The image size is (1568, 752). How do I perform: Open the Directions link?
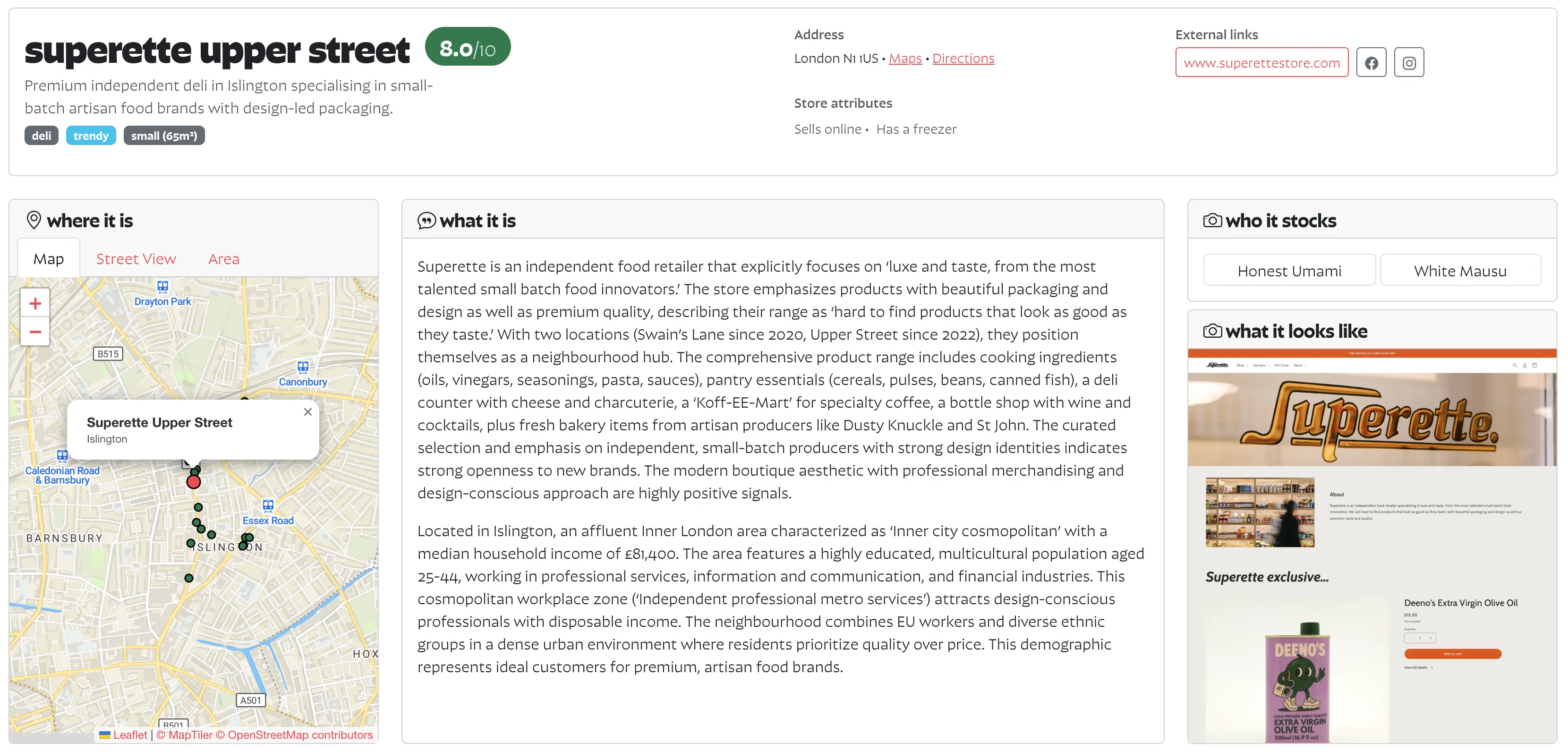pos(963,59)
